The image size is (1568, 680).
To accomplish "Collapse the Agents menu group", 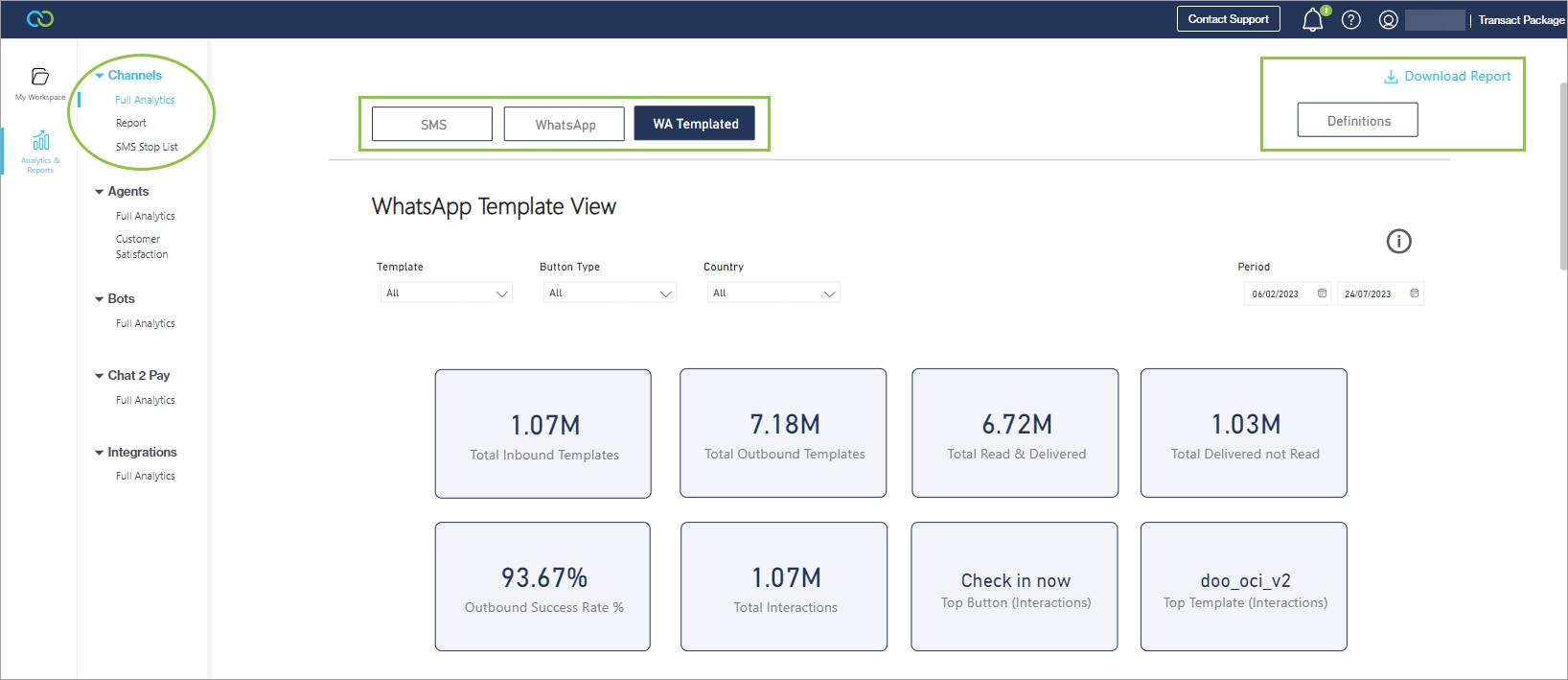I will [100, 192].
